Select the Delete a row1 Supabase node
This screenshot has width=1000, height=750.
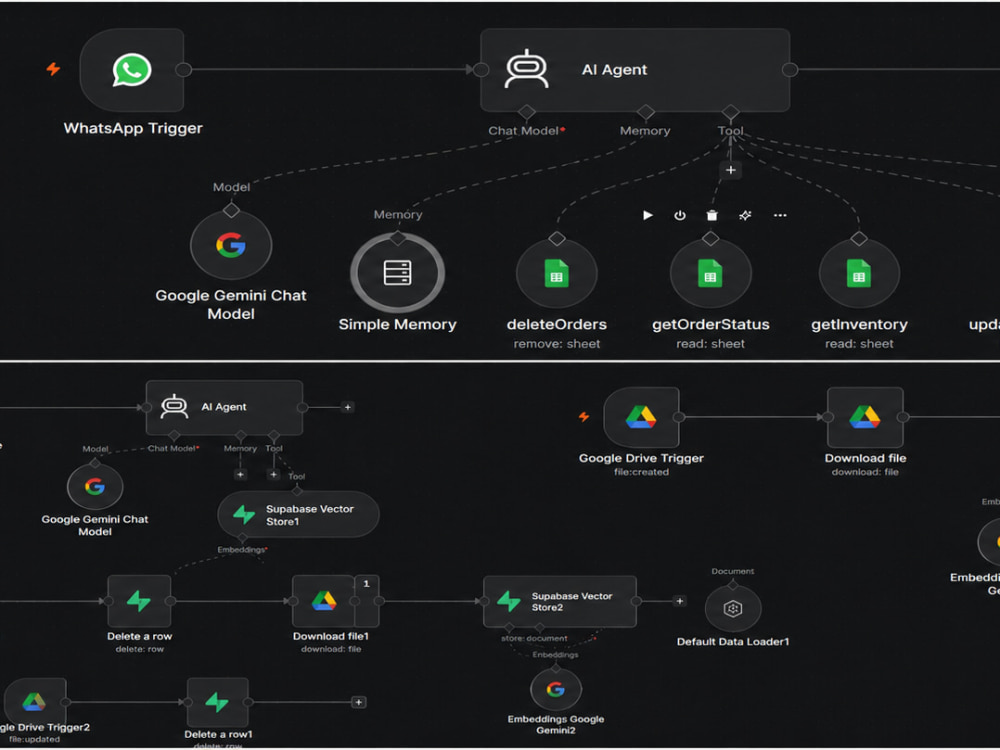[217, 702]
